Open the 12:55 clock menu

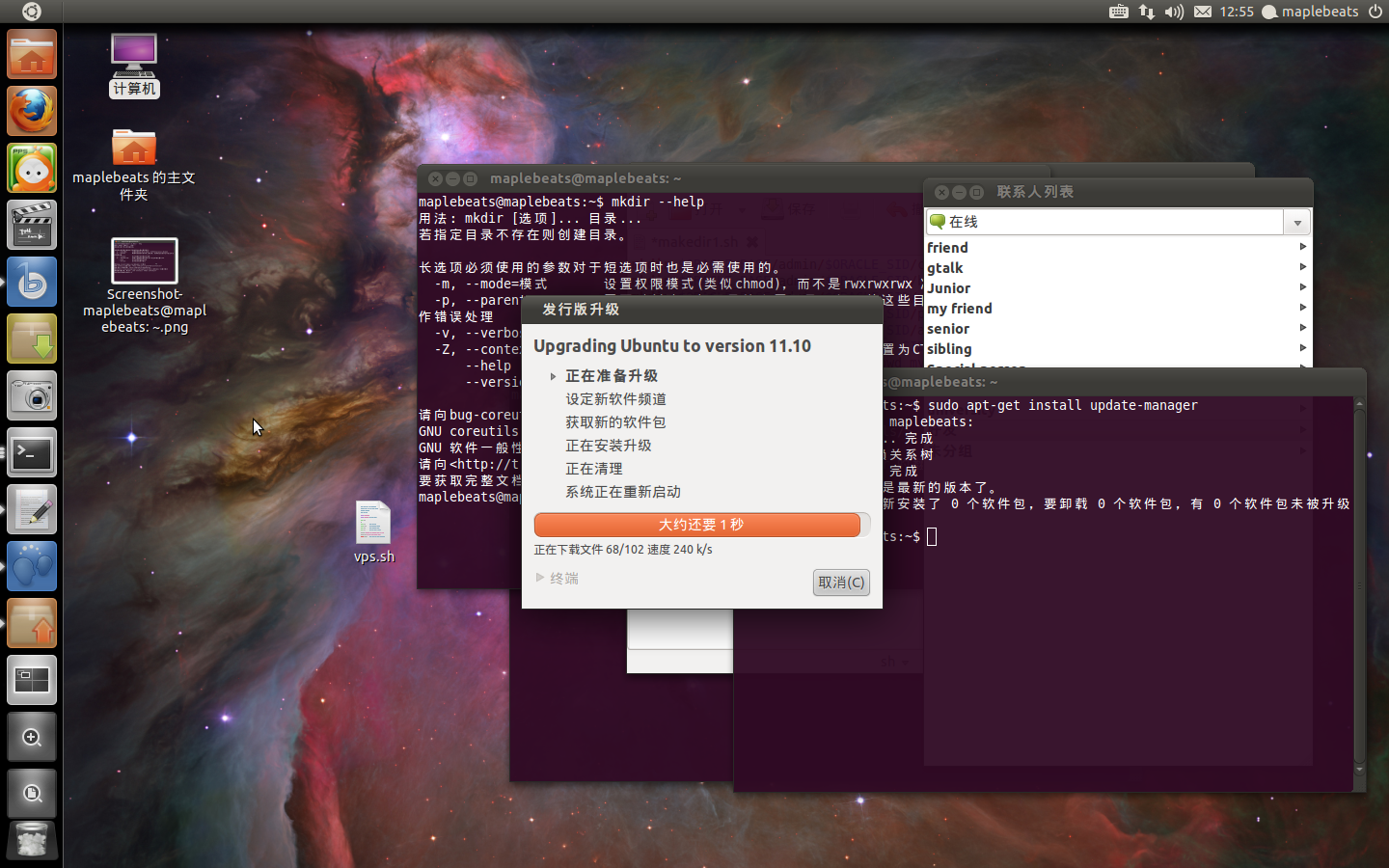(x=1237, y=12)
